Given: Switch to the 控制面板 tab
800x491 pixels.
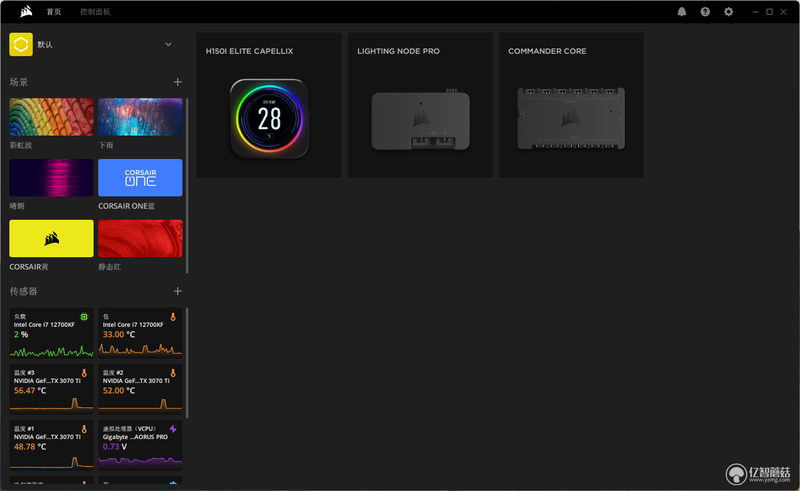Looking at the screenshot, I should click(95, 12).
